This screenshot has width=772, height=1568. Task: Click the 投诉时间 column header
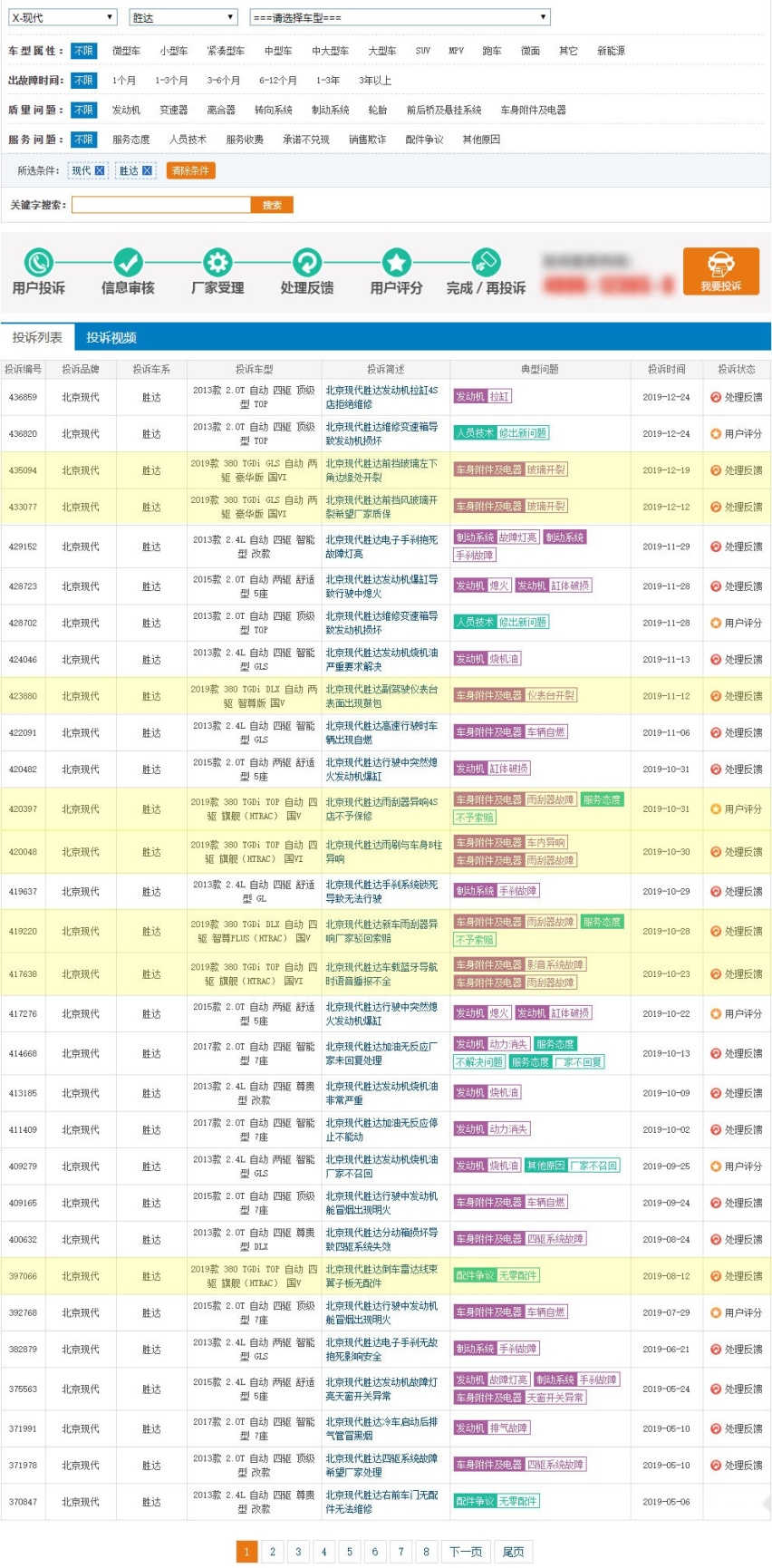pyautogui.click(x=666, y=369)
